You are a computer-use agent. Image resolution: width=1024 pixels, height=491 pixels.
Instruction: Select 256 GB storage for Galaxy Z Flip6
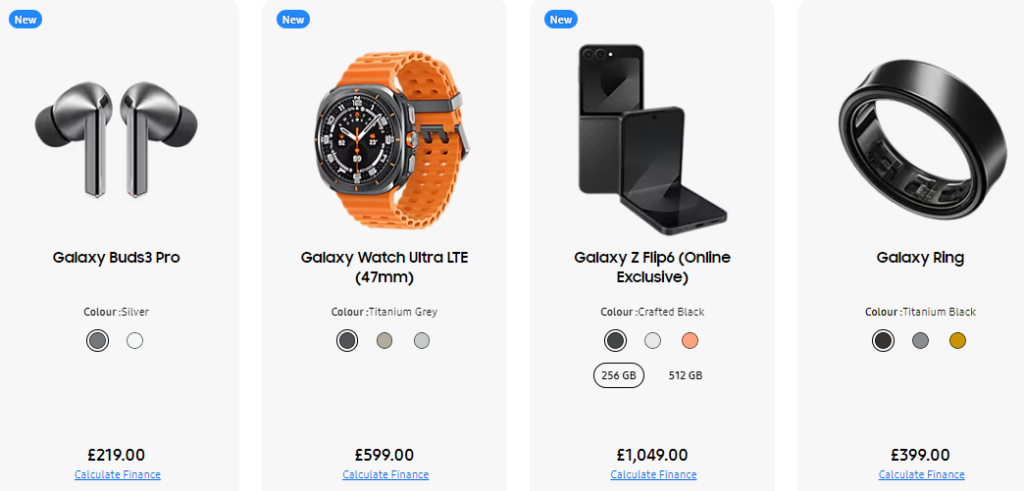click(618, 375)
